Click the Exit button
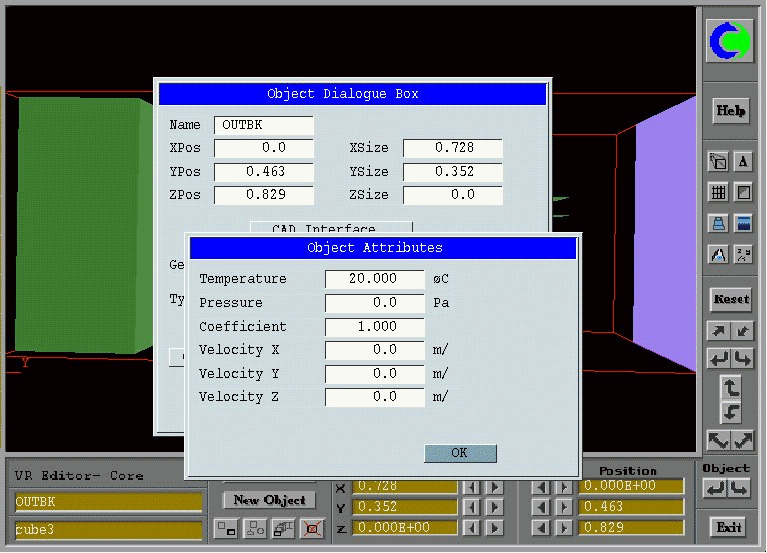 point(729,526)
